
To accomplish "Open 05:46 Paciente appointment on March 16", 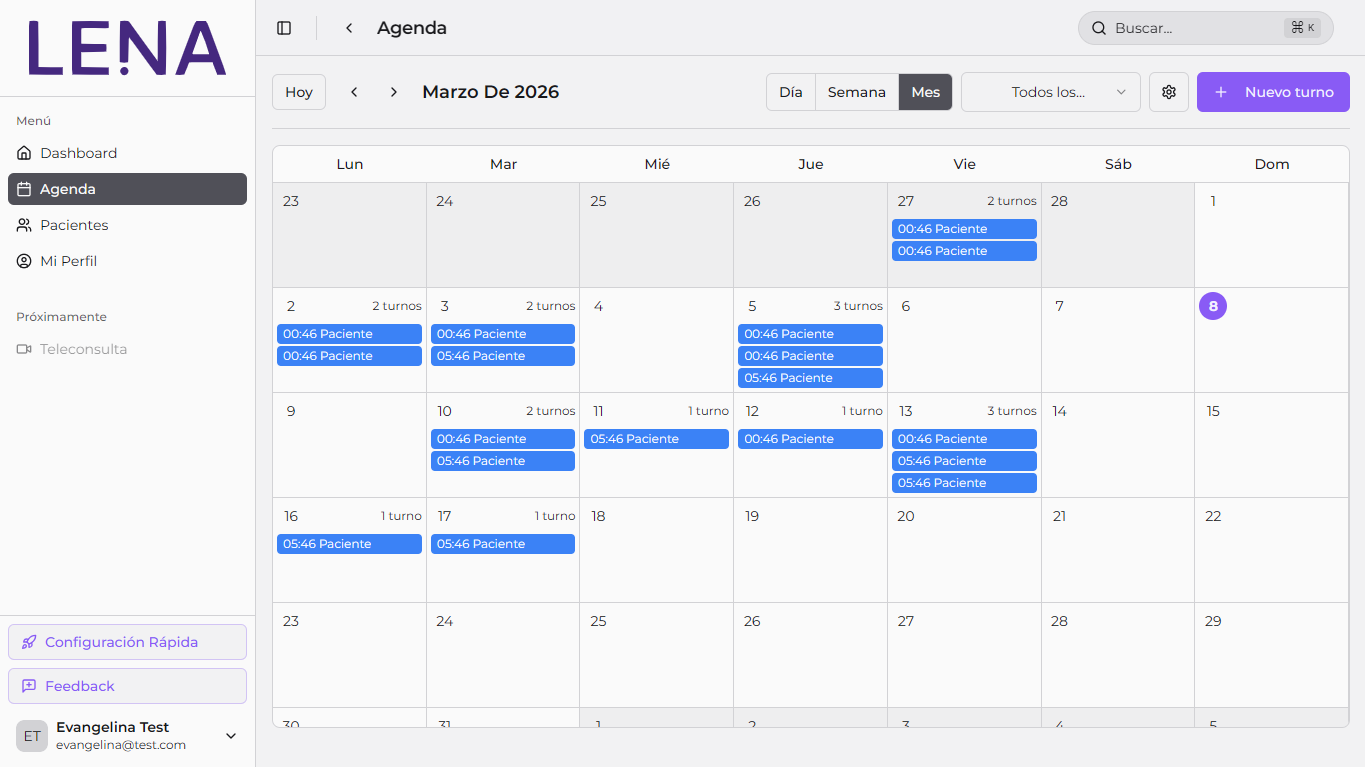I will [349, 544].
